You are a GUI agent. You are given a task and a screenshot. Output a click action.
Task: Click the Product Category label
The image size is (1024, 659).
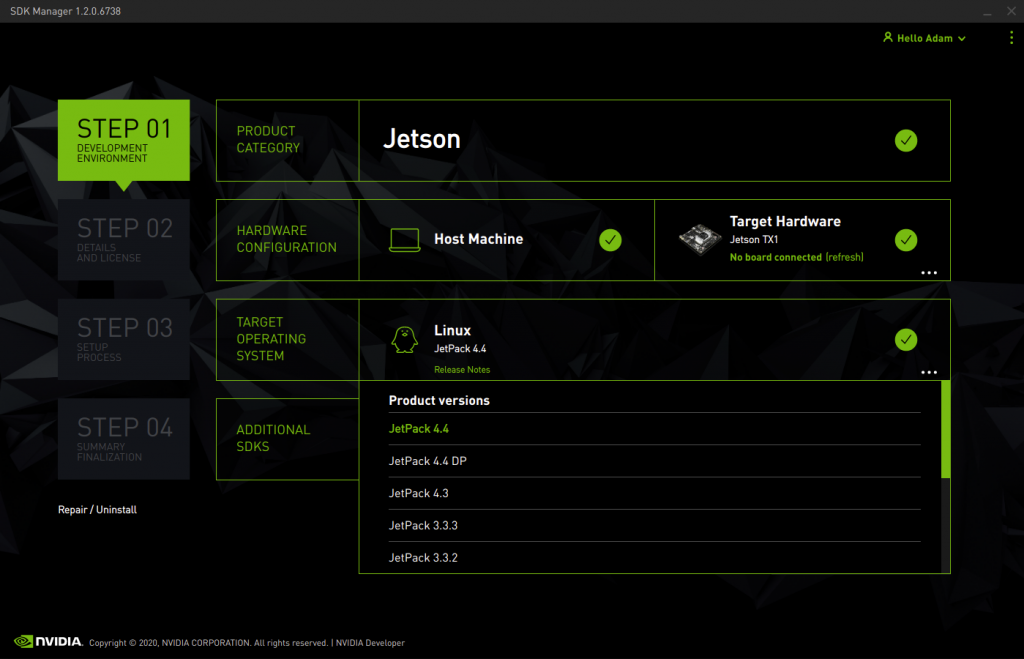point(268,140)
